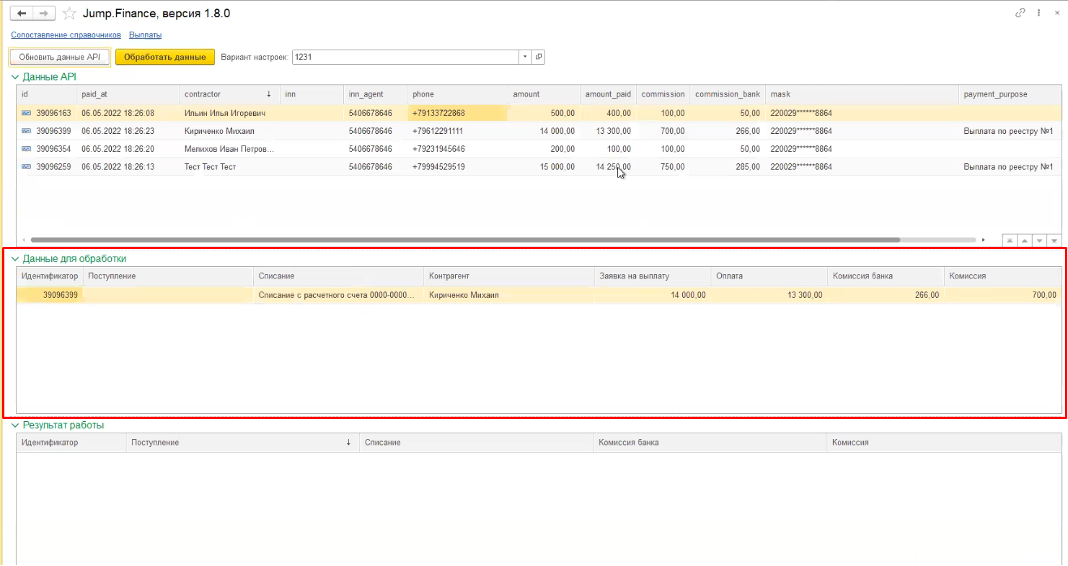Collapse the Результат работы section
This screenshot has width=1068, height=566.
(x=14, y=425)
